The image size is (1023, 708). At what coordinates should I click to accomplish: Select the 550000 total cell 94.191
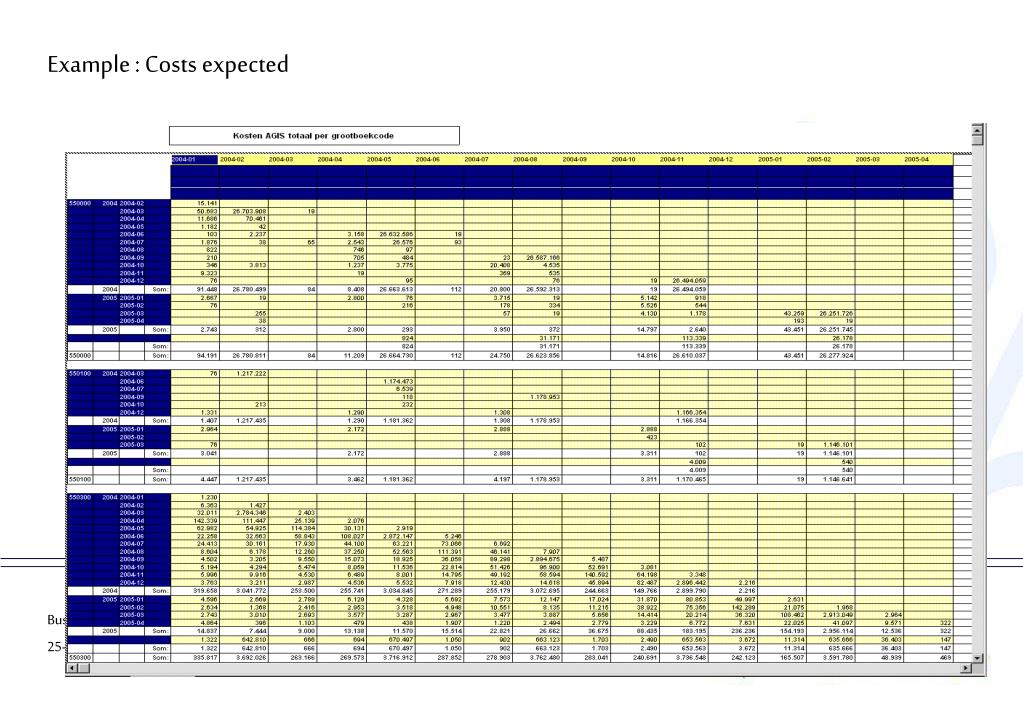point(195,356)
